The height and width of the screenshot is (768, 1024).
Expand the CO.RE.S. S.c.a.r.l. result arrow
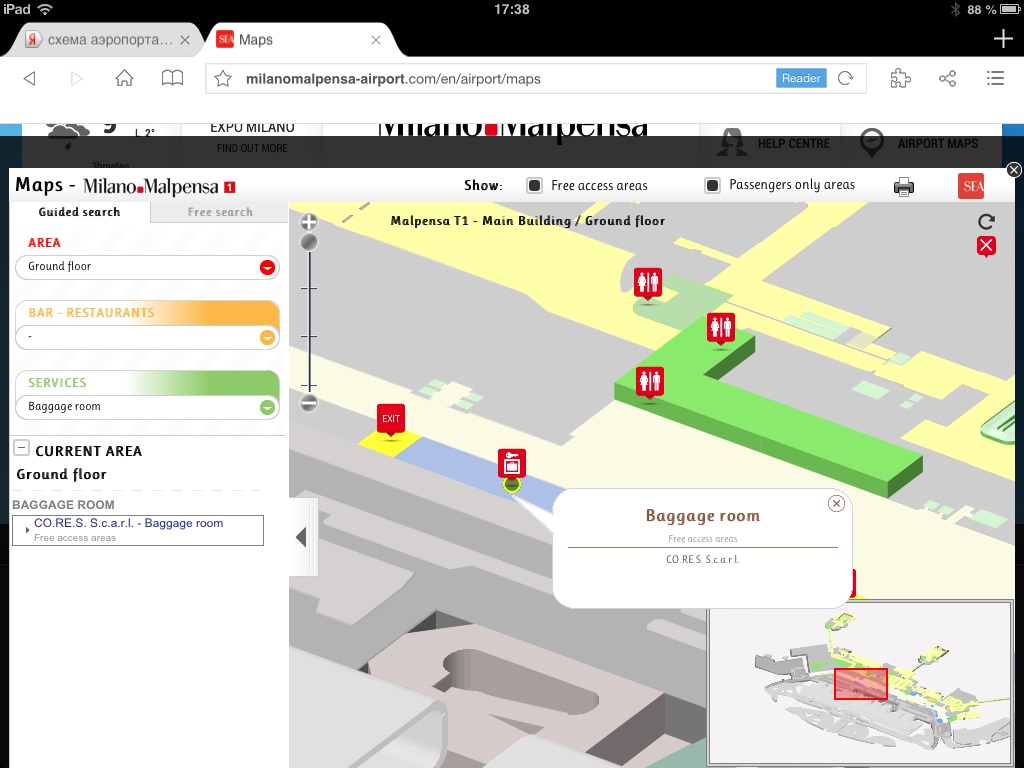pyautogui.click(x=27, y=530)
